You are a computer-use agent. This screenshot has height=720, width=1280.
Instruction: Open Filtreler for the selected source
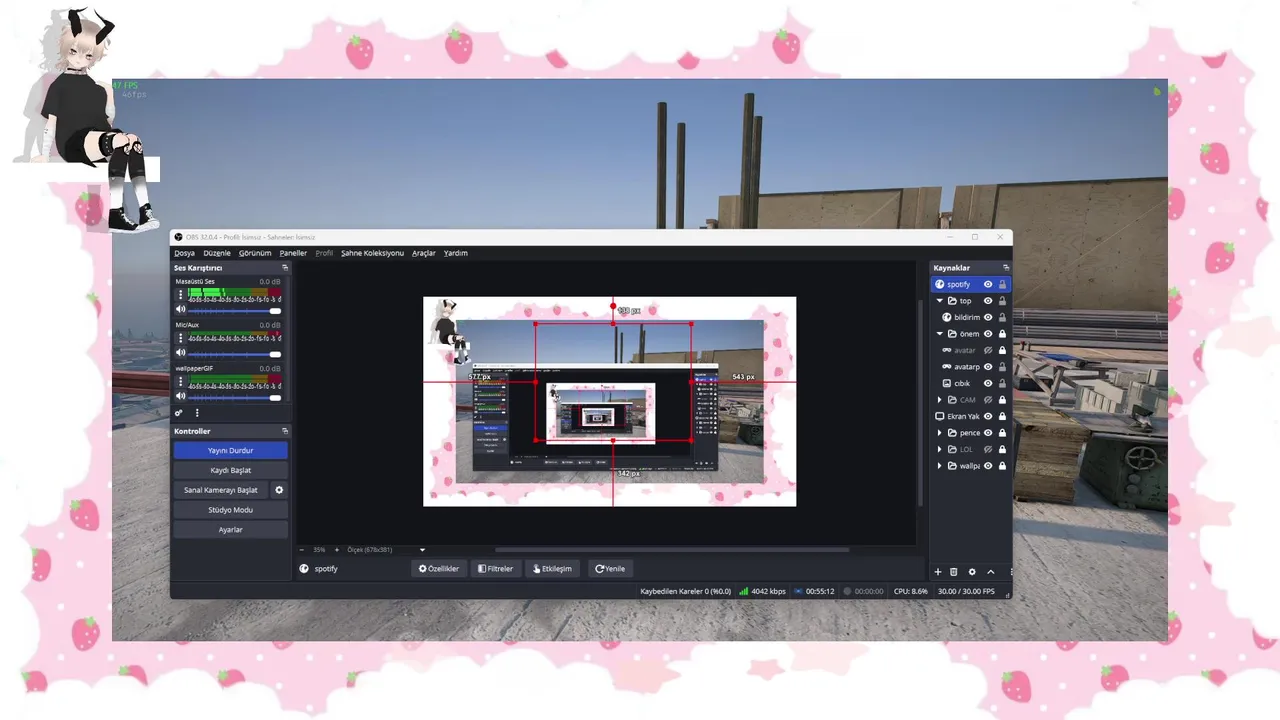pos(495,568)
